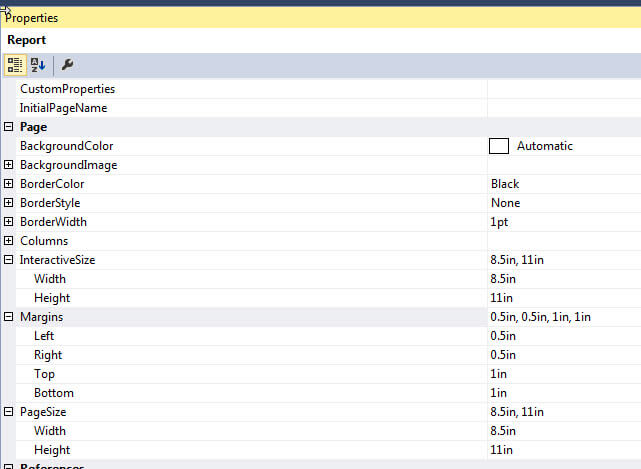Collapse the PageSize property
This screenshot has width=641, height=469.
point(9,412)
